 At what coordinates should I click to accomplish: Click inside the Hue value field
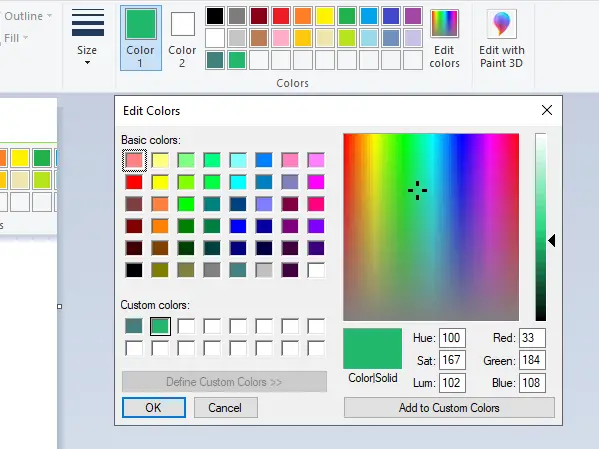point(452,338)
